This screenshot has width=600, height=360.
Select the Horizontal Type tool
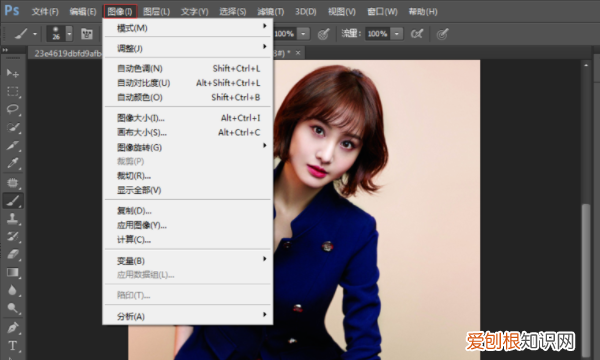click(13, 346)
